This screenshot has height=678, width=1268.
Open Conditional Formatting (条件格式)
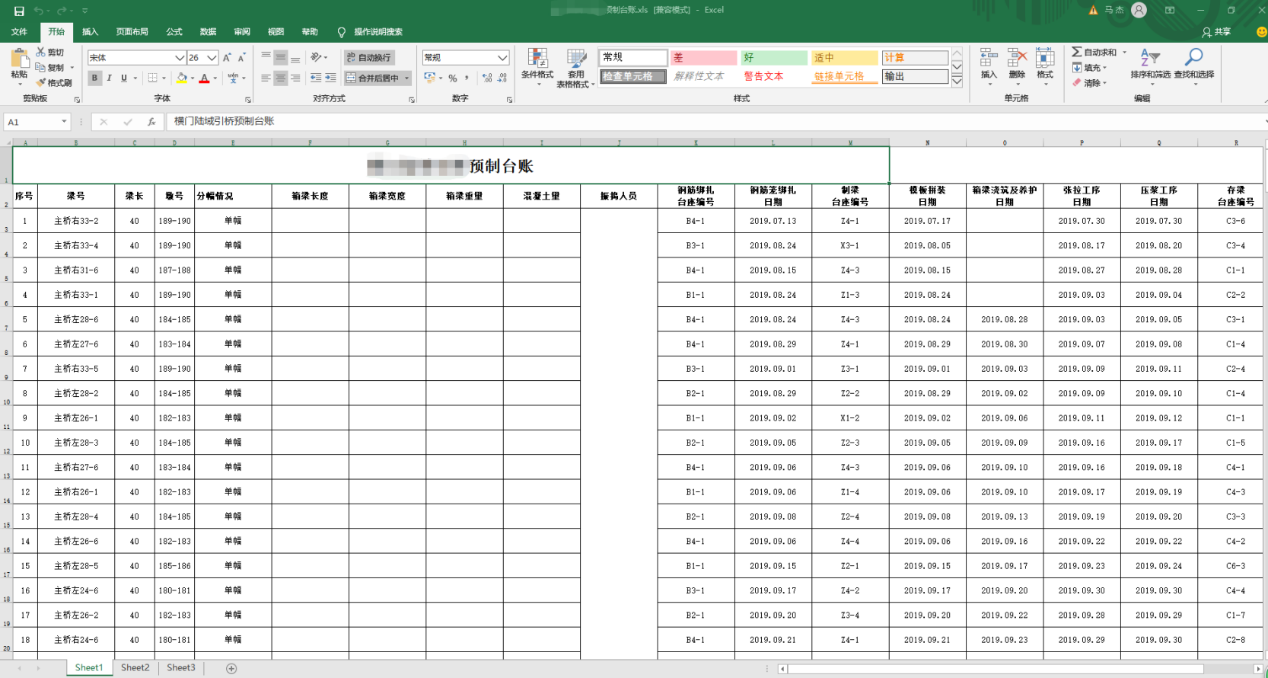pos(537,72)
